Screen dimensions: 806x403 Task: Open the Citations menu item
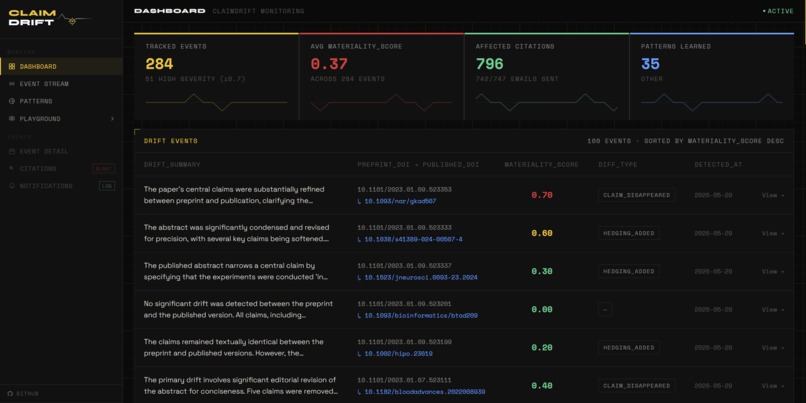pos(62,169)
